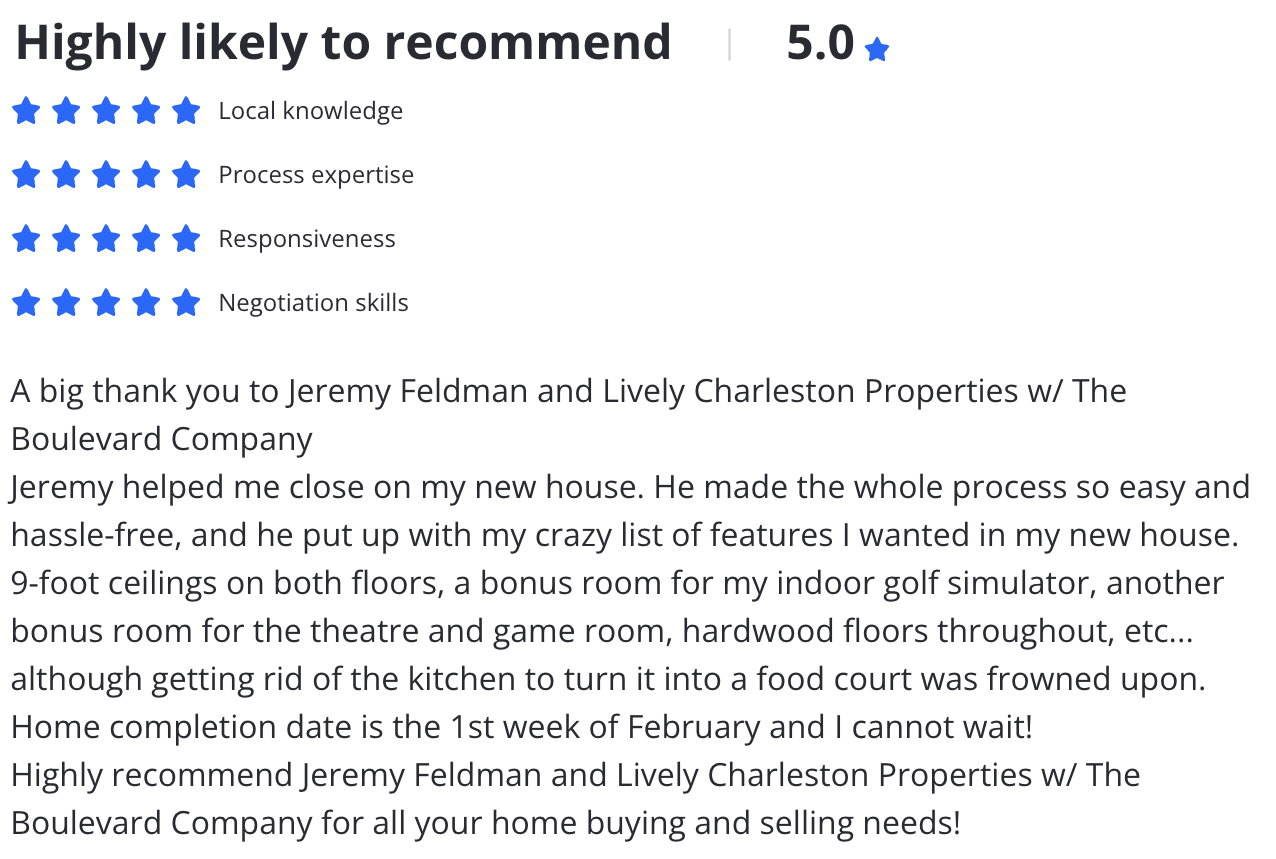Select third star in Process expertise row
The image size is (1276, 859).
point(106,175)
